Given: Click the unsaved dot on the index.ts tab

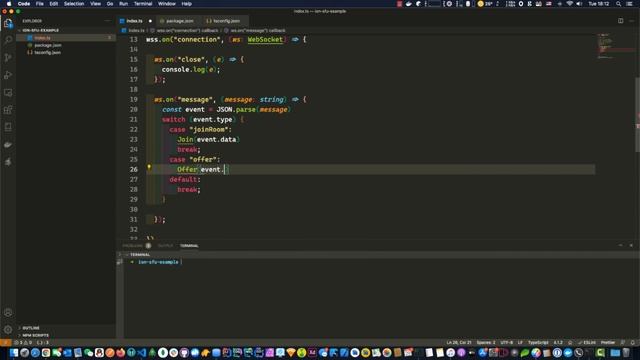Looking at the screenshot, I should pos(150,21).
